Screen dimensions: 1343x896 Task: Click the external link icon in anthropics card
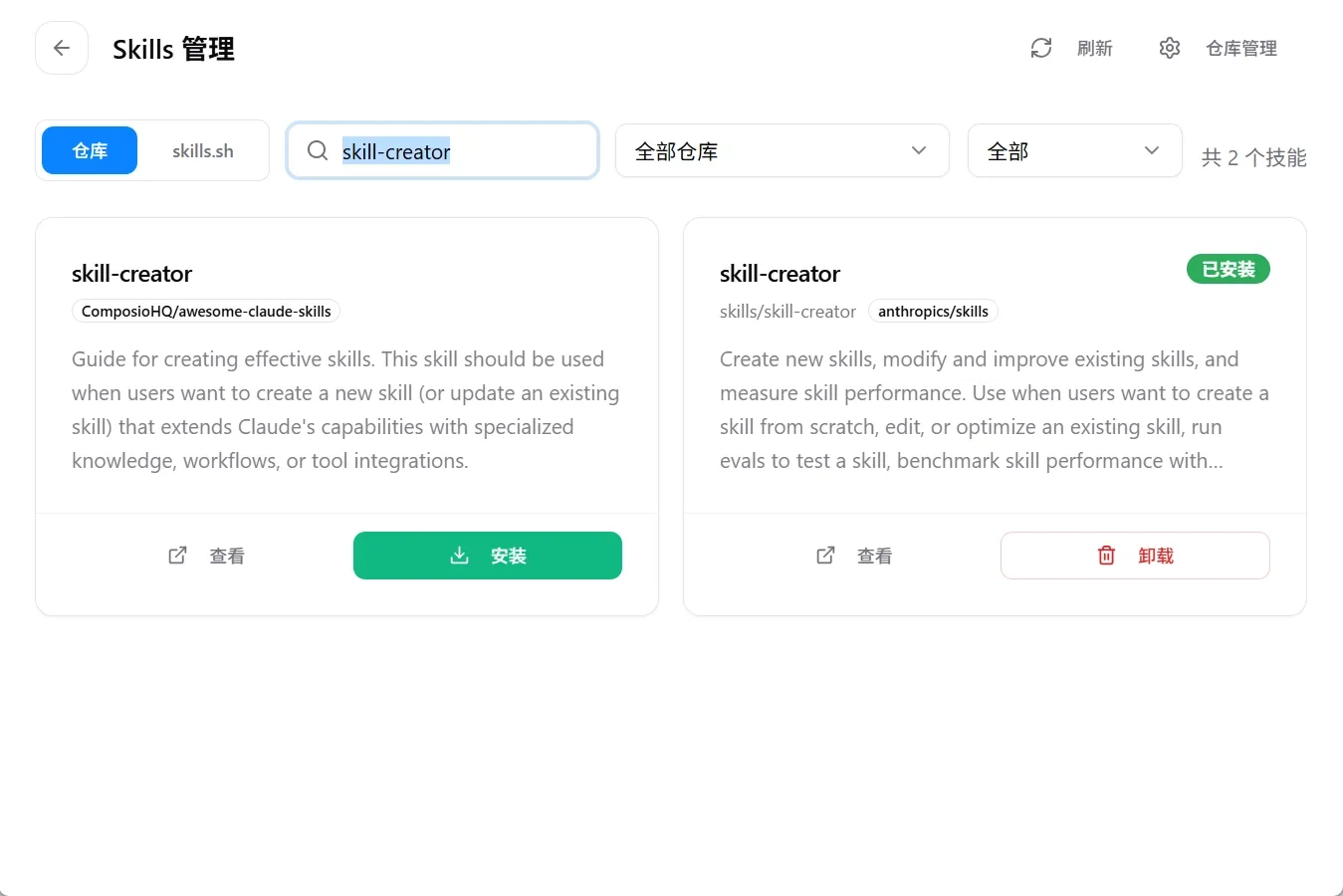825,556
